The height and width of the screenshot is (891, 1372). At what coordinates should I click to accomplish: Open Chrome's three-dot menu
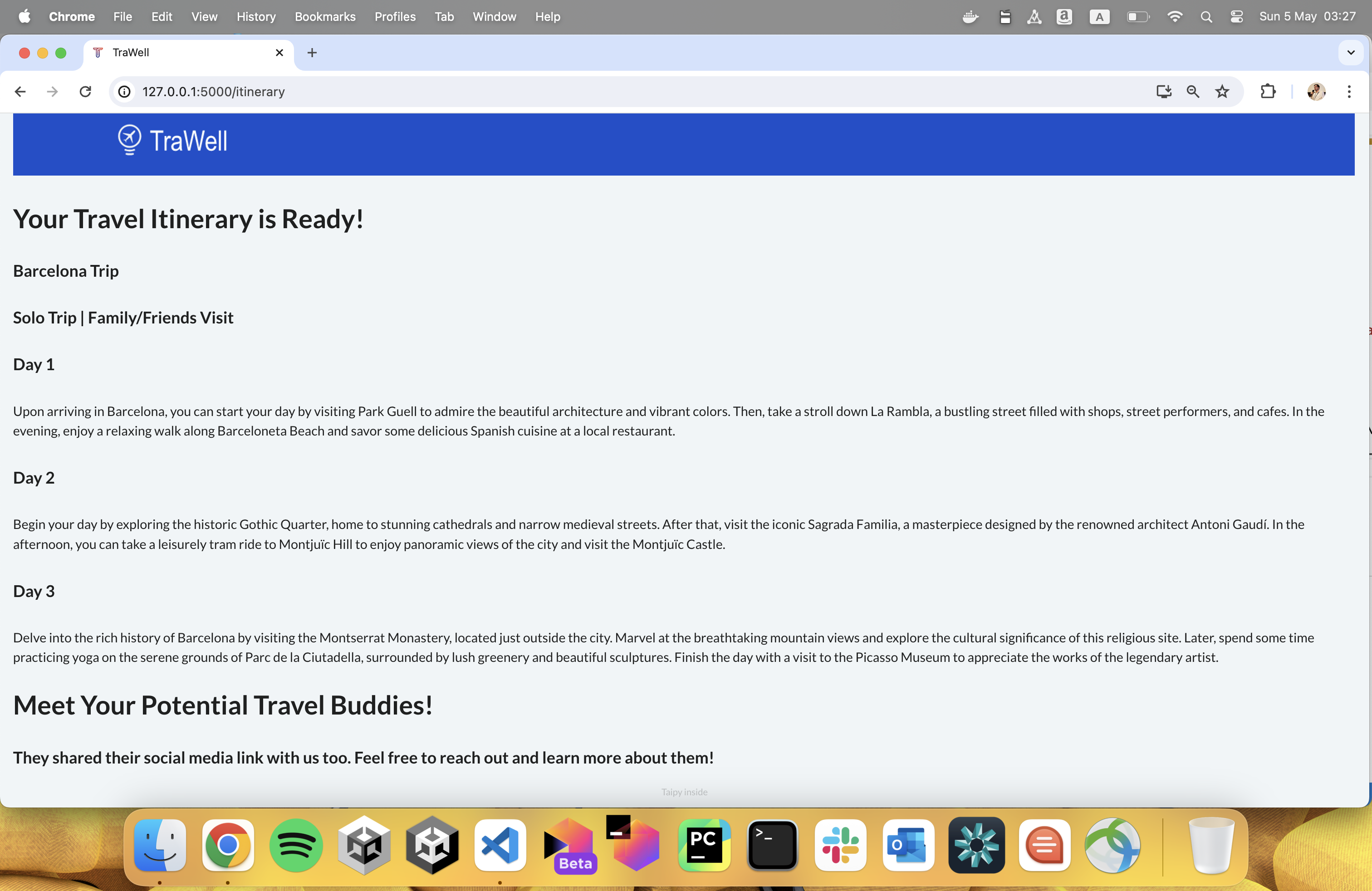[x=1349, y=92]
